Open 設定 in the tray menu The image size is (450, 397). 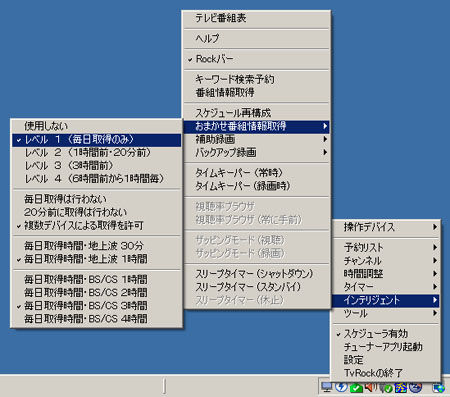tap(385, 360)
